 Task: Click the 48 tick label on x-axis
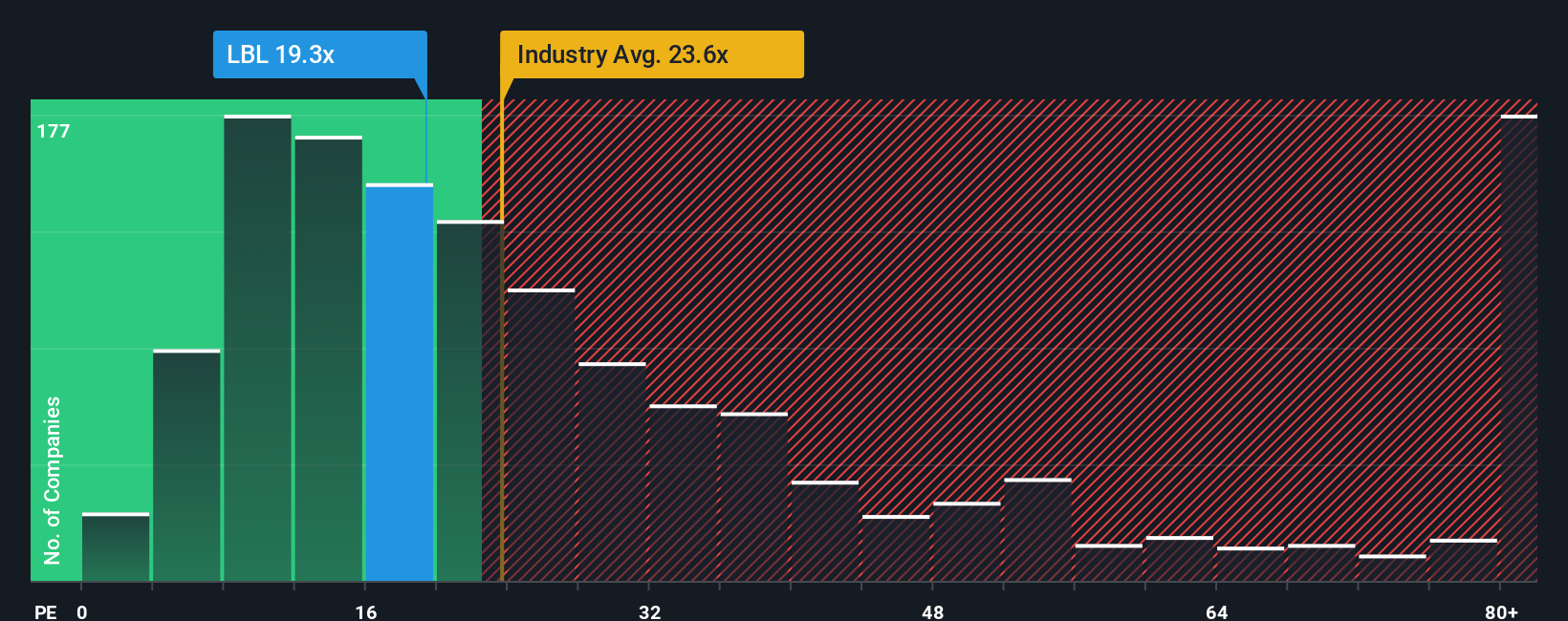(933, 611)
